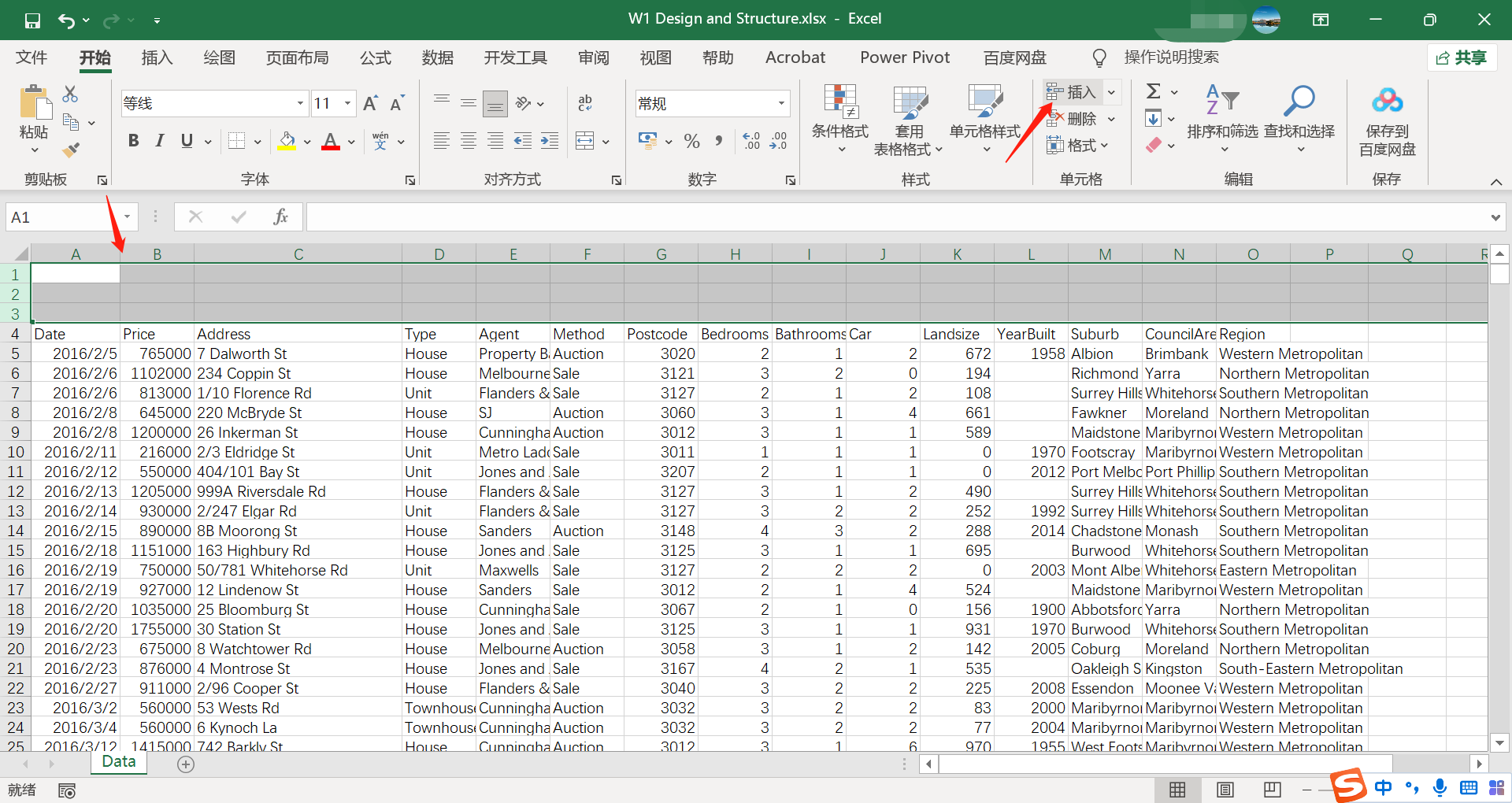Open the font name dropdown
This screenshot has height=803, width=1512.
300,104
